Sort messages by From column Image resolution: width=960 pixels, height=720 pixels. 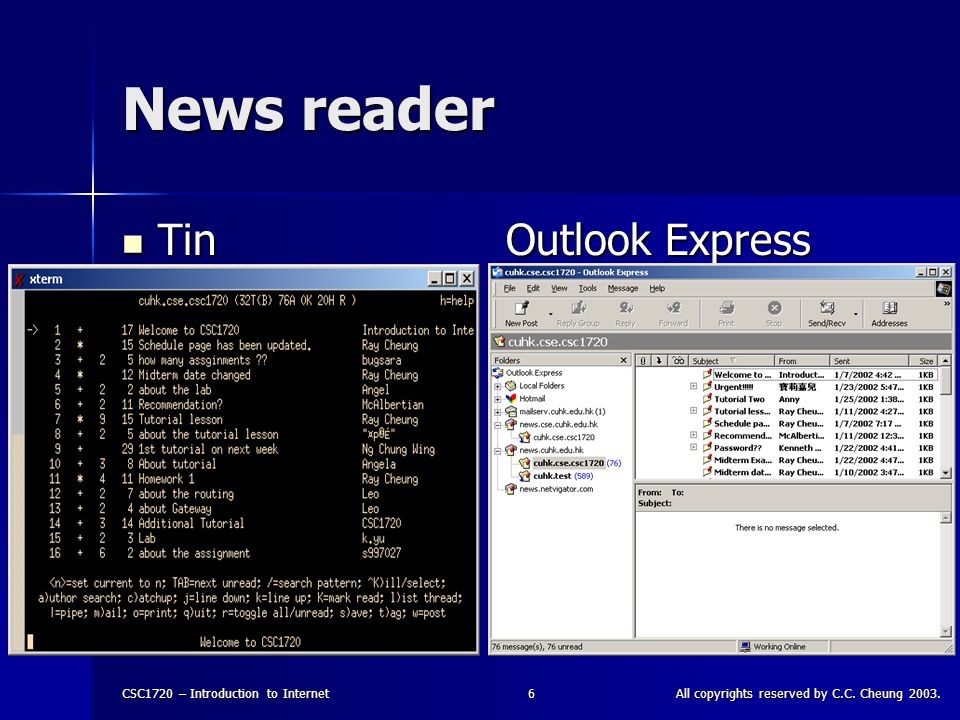click(x=802, y=361)
